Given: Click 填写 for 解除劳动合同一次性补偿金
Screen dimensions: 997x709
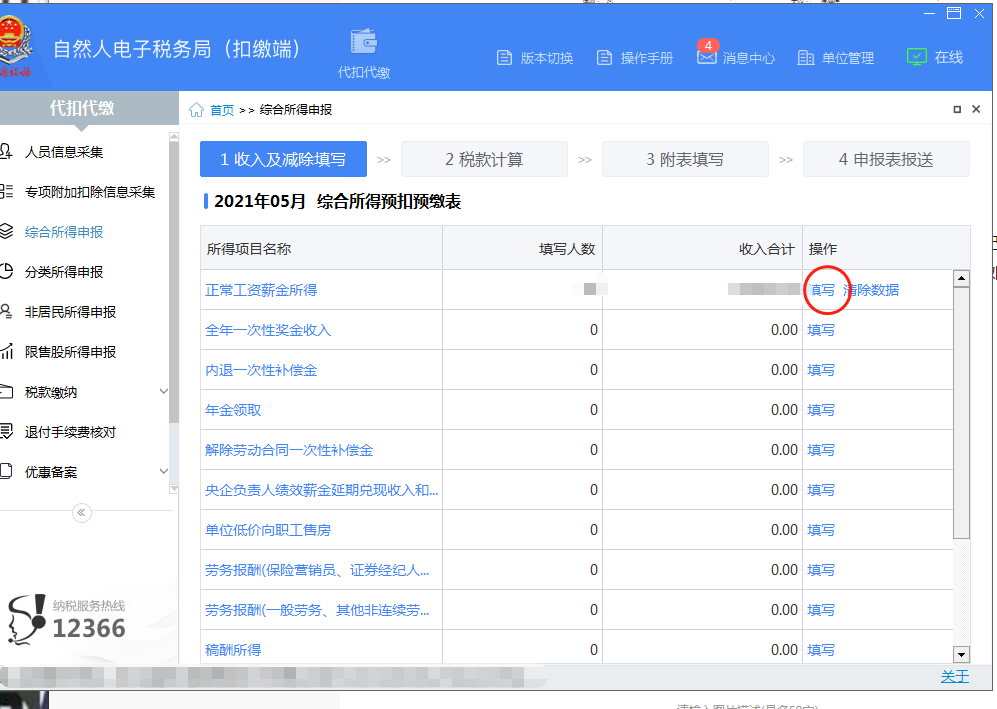Looking at the screenshot, I should [x=821, y=450].
